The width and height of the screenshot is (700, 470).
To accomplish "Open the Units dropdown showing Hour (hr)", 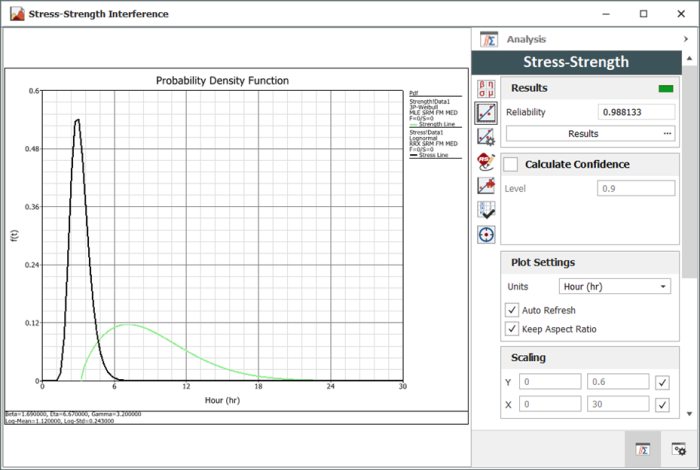I will tap(615, 287).
